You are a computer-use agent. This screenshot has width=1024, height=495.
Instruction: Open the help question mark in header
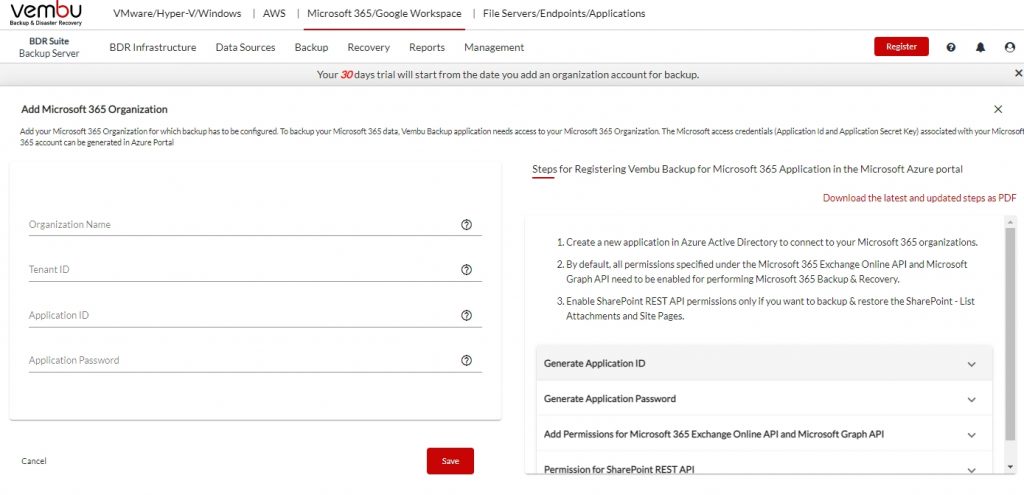coord(951,47)
